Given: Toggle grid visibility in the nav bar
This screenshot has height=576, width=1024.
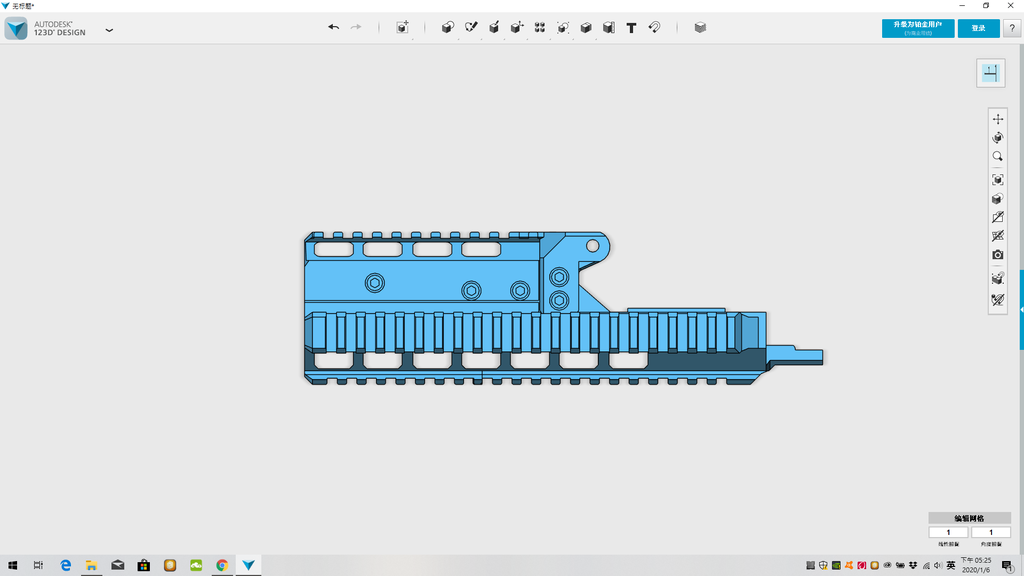Looking at the screenshot, I should click(998, 236).
